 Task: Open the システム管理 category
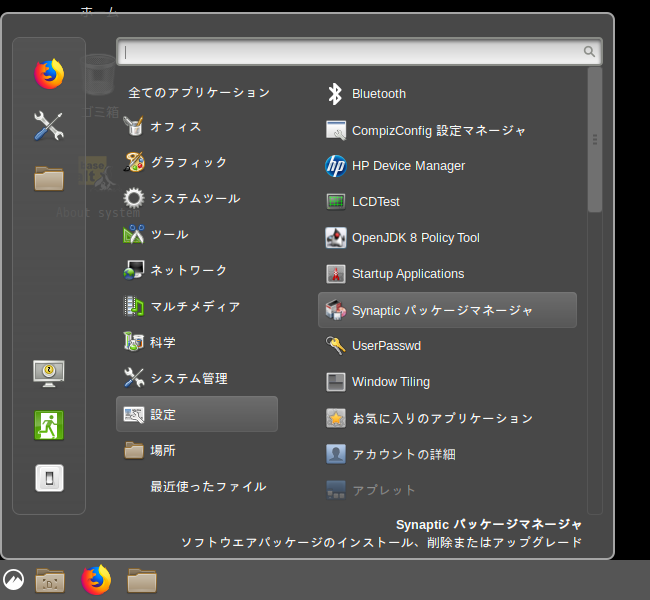(197, 378)
